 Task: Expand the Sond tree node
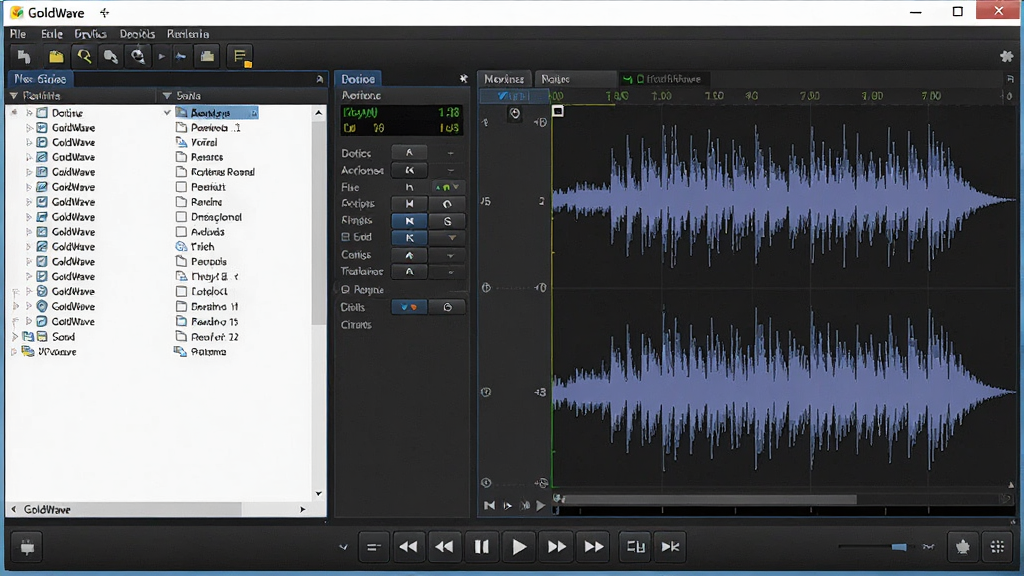pyautogui.click(x=14, y=337)
